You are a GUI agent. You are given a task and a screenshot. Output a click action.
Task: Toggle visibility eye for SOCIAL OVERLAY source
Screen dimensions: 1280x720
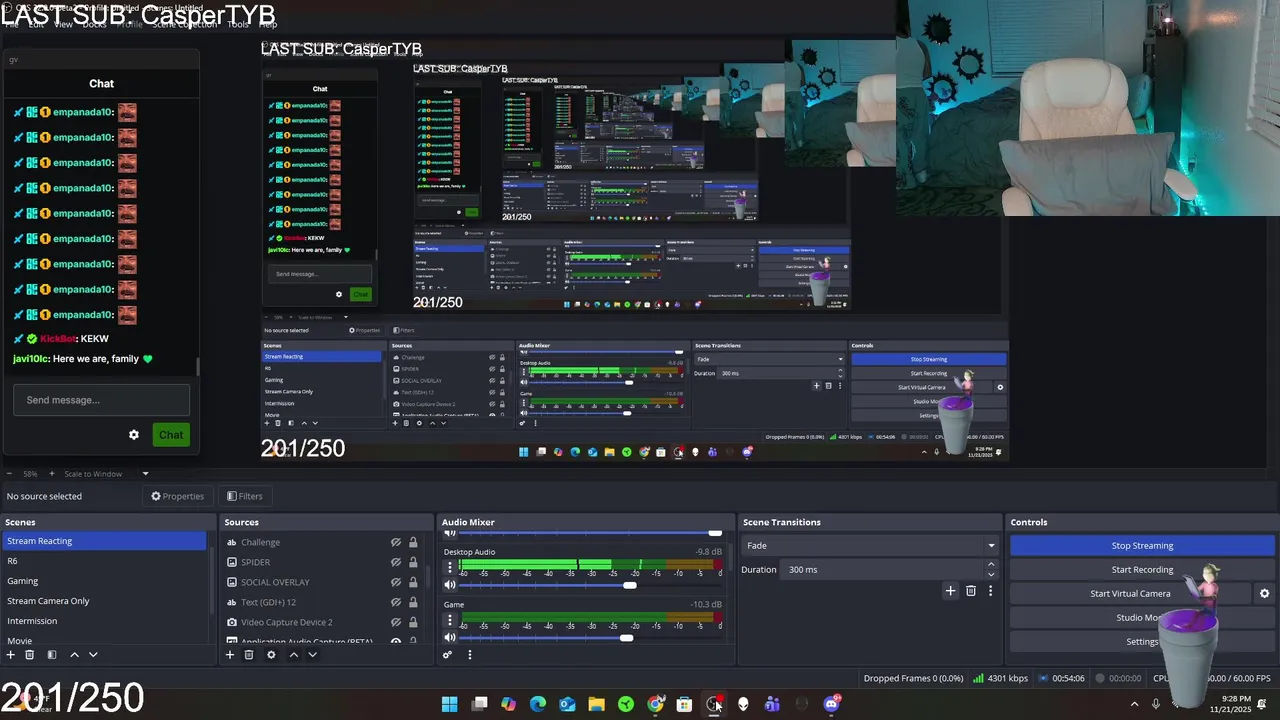(x=396, y=582)
